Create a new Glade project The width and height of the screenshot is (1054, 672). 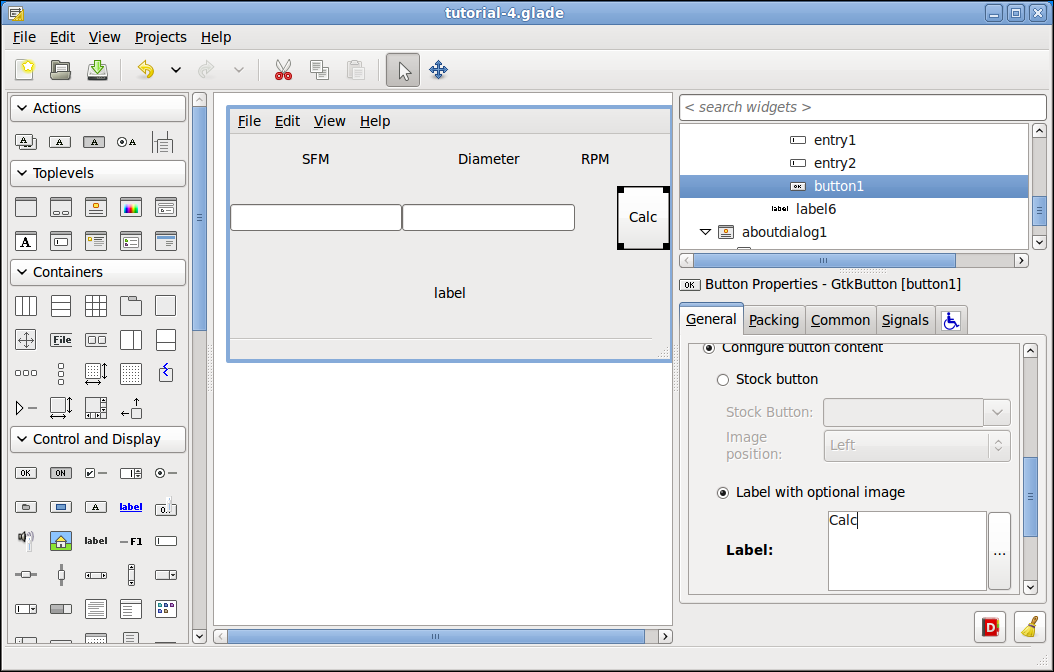pyautogui.click(x=26, y=70)
